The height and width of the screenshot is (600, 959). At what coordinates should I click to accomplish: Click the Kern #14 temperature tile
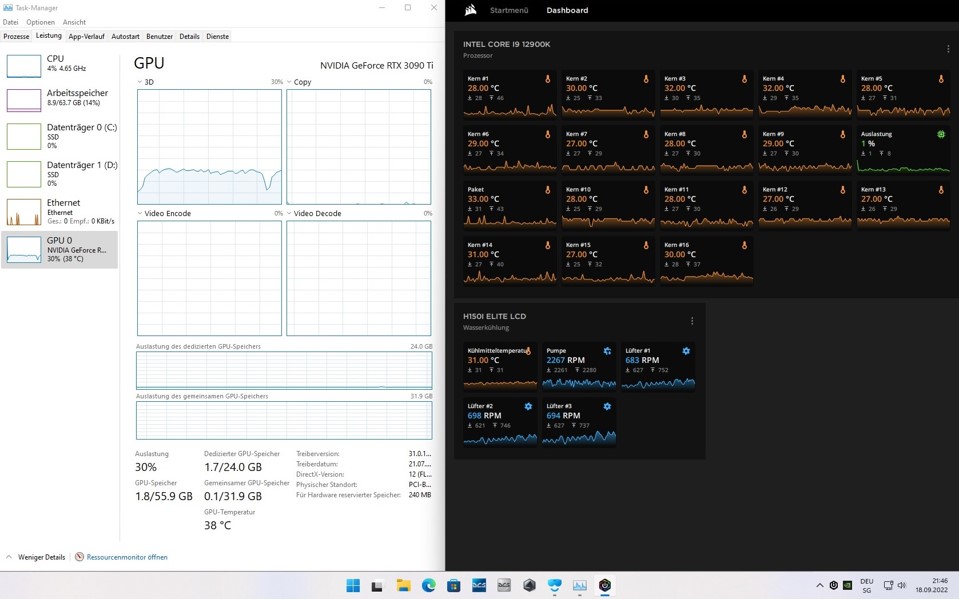509,261
